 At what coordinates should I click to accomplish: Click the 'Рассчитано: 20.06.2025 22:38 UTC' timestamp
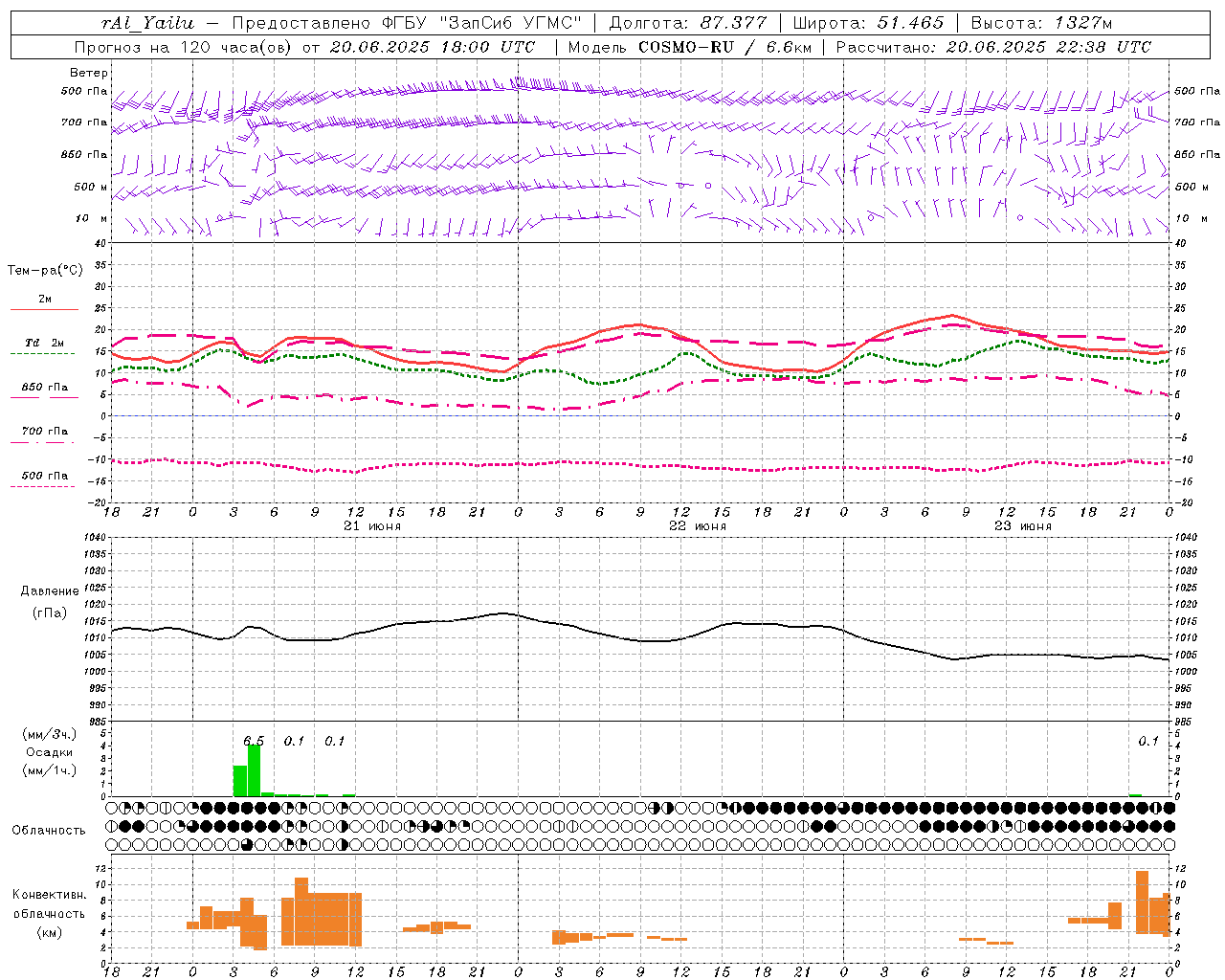993,47
